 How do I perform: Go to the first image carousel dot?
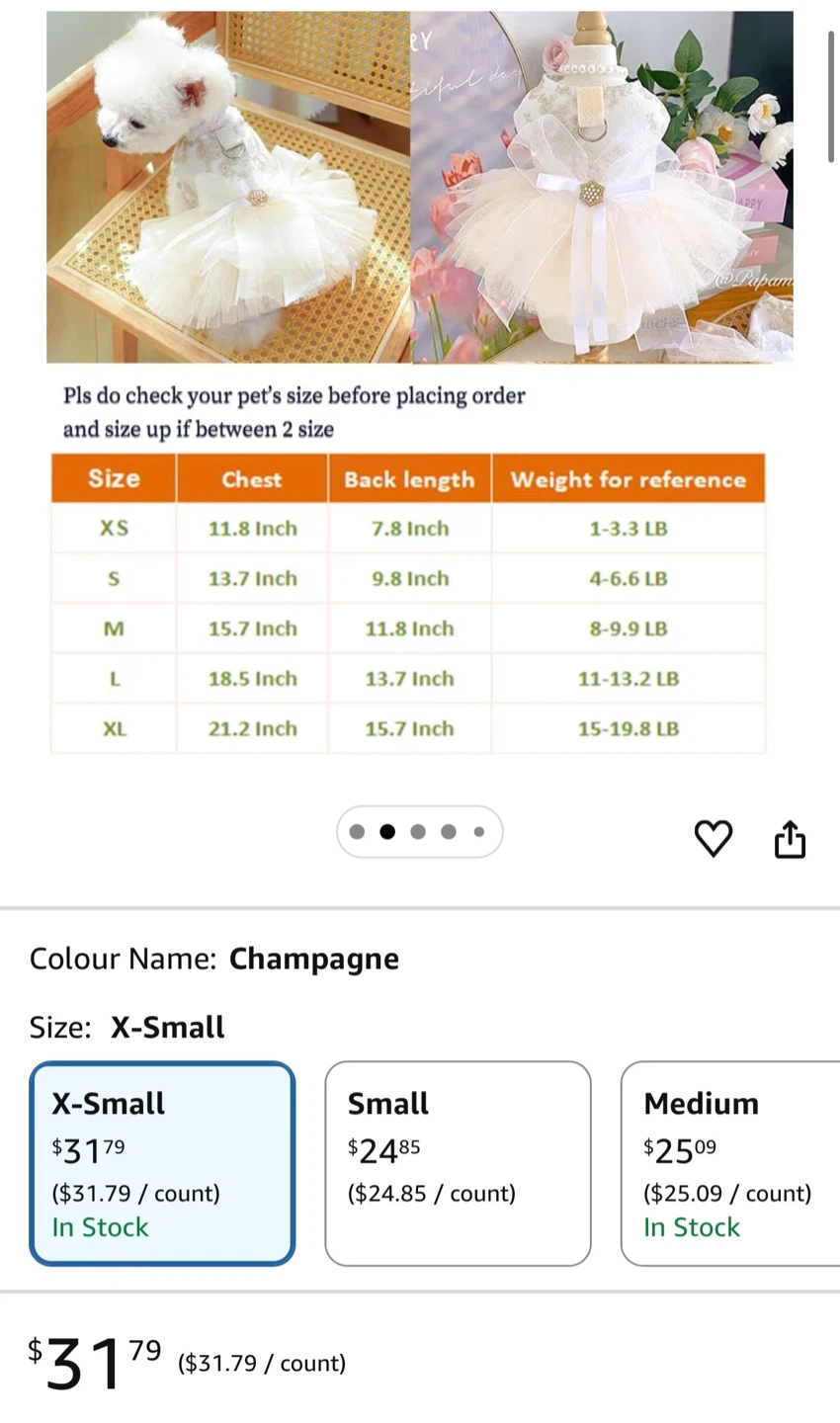point(357,832)
